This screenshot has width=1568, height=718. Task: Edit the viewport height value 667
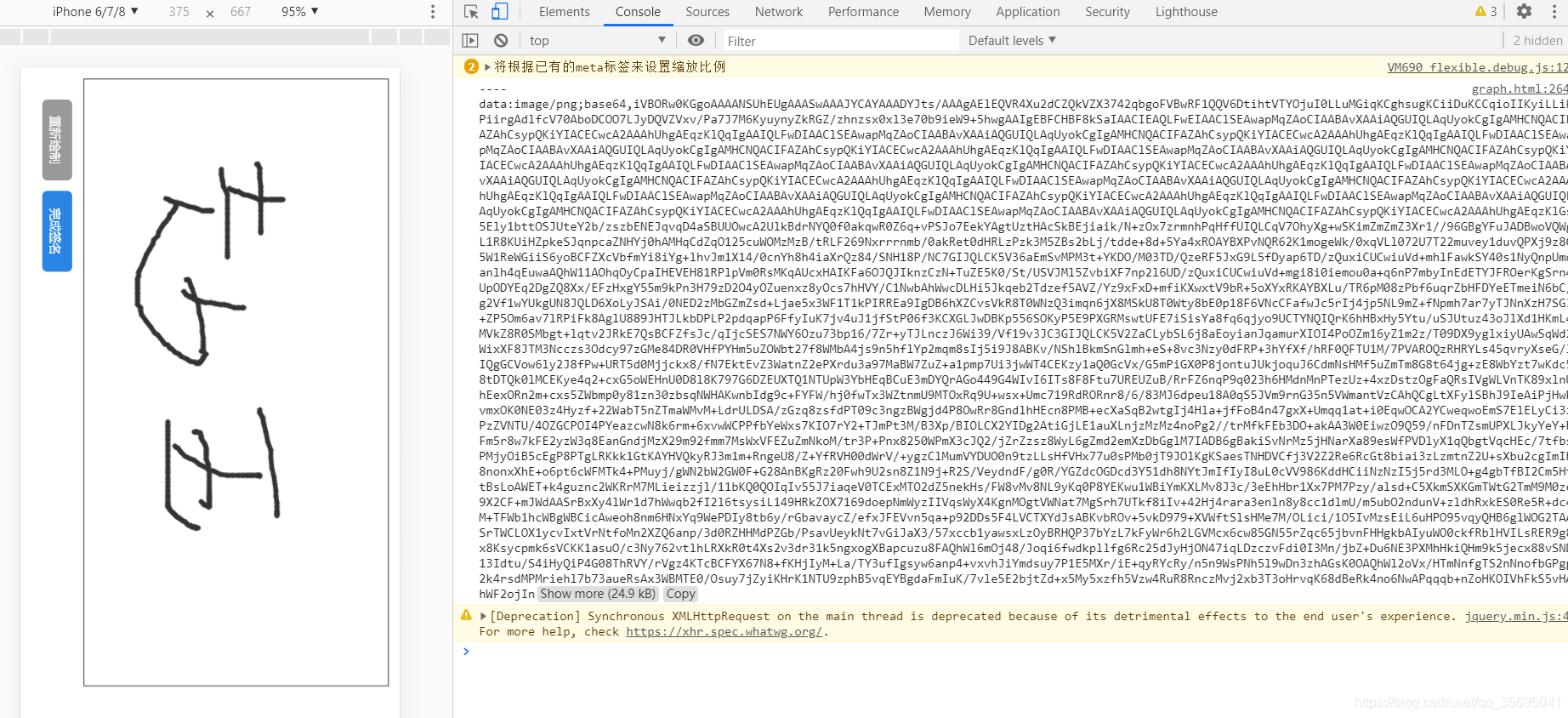[241, 12]
